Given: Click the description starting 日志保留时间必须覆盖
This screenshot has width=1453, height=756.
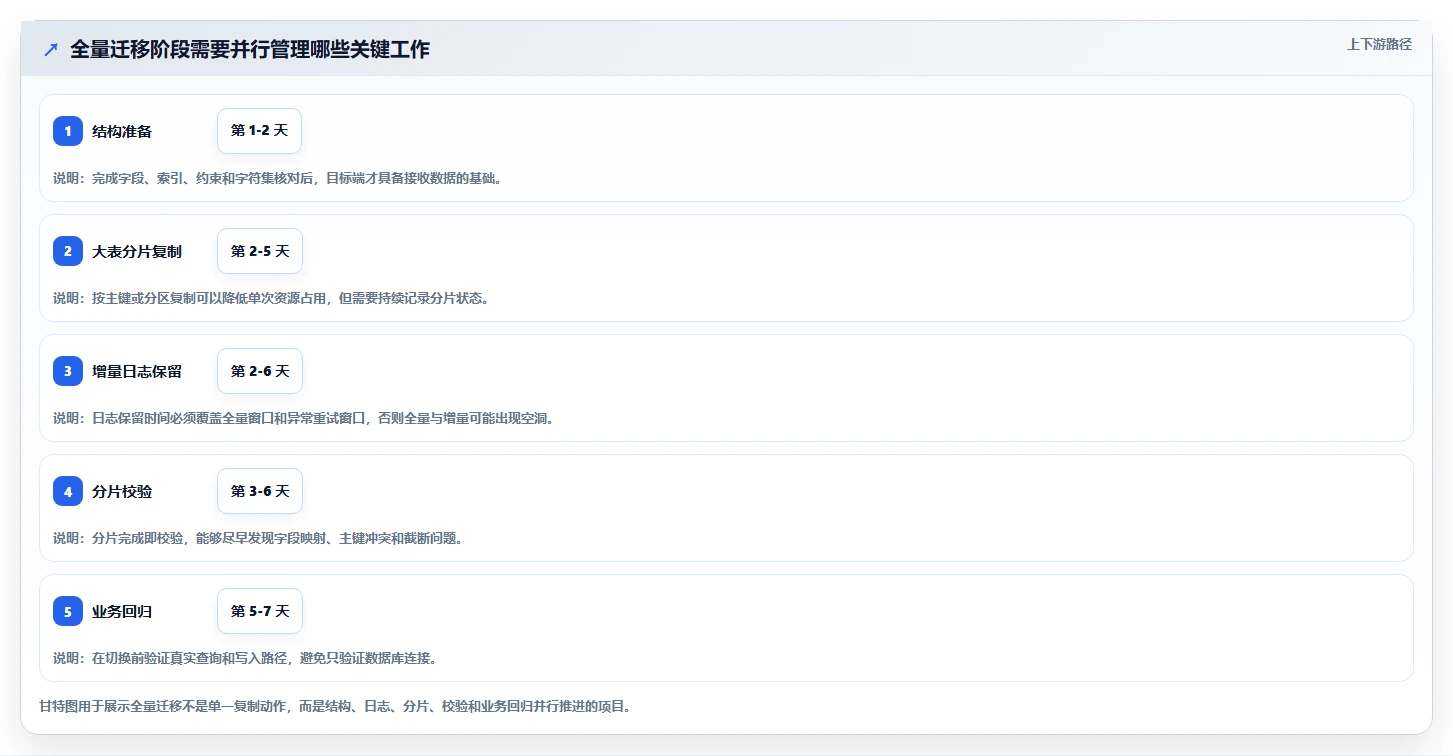Looking at the screenshot, I should pyautogui.click(x=303, y=418).
